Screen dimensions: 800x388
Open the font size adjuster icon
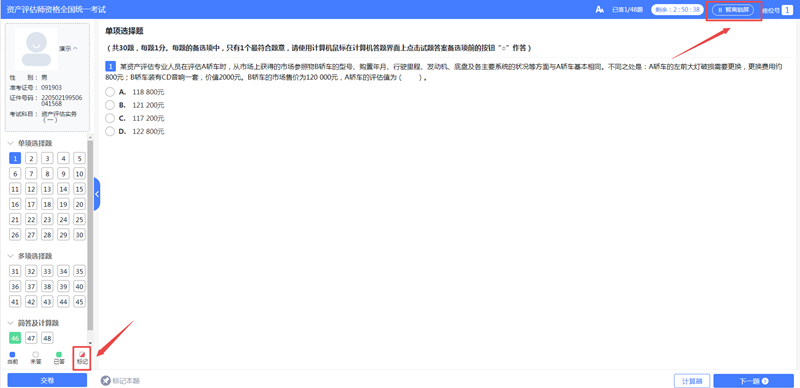pyautogui.click(x=599, y=10)
